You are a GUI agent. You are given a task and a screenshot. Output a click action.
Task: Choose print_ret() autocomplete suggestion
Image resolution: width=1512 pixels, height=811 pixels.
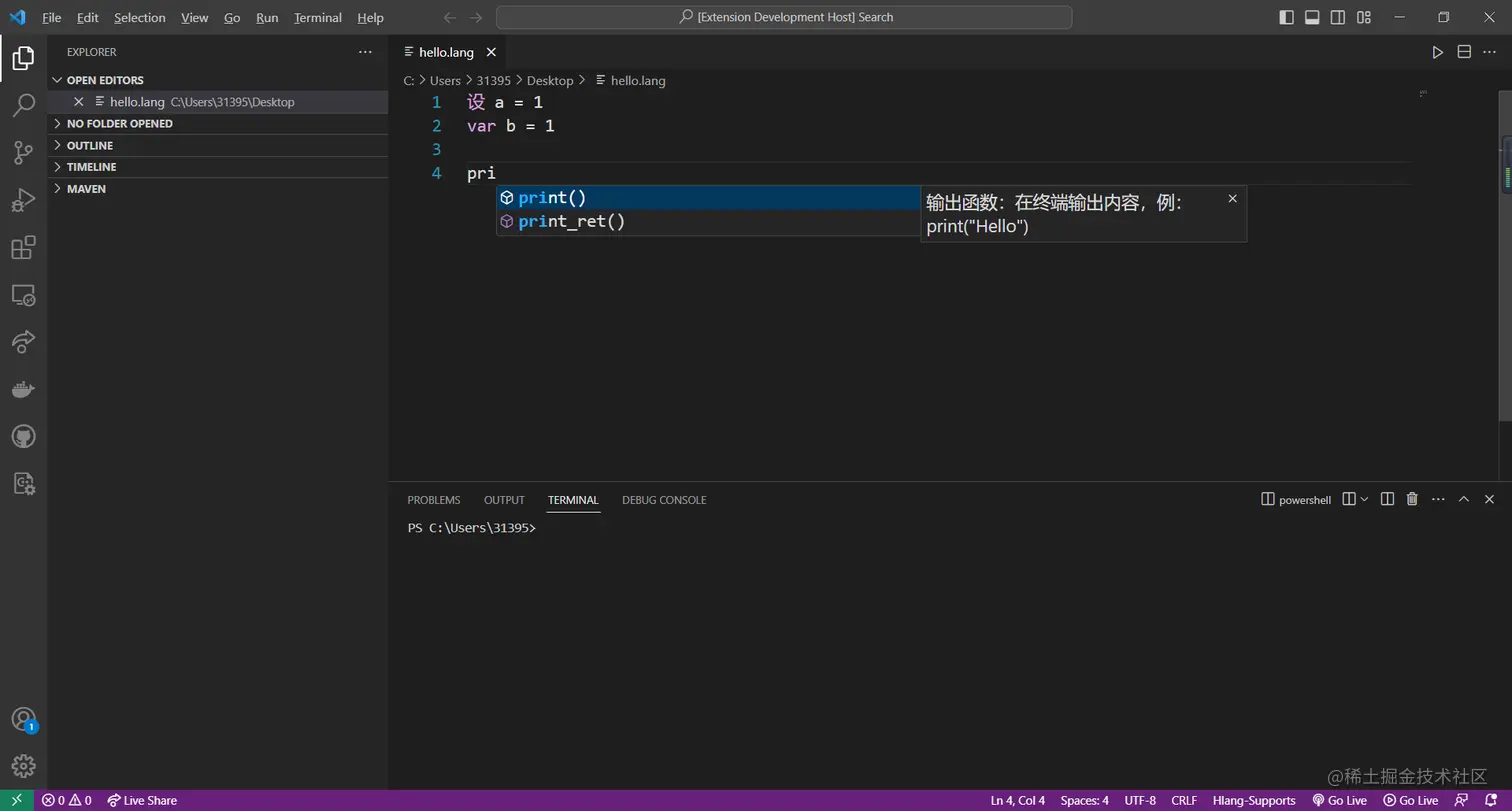pos(708,221)
